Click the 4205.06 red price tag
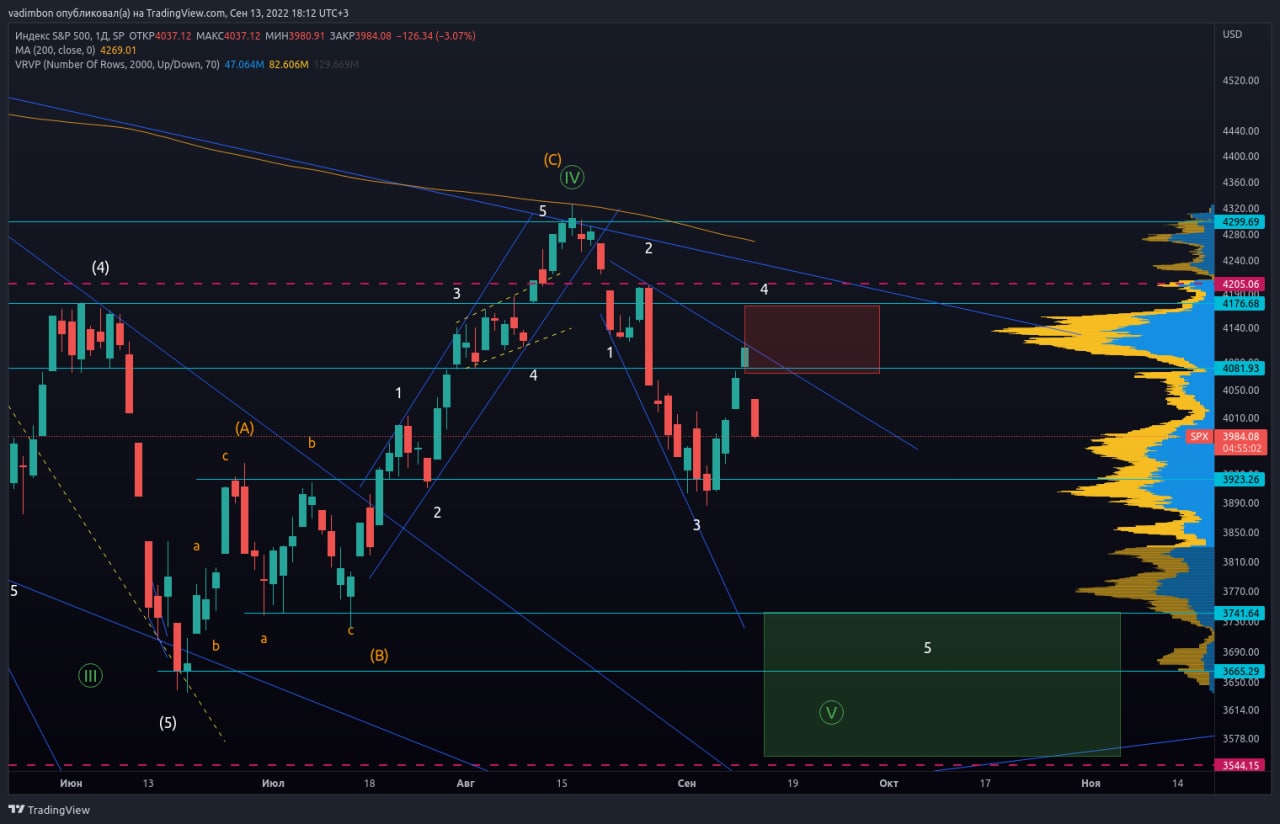Image resolution: width=1280 pixels, height=824 pixels. (x=1239, y=284)
